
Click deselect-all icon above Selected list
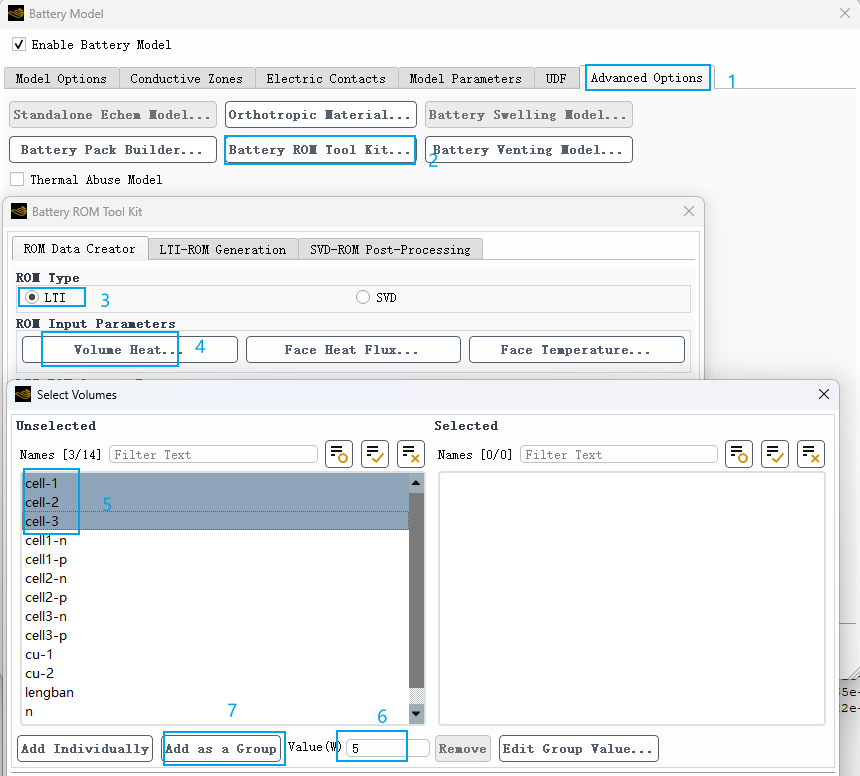pos(811,454)
